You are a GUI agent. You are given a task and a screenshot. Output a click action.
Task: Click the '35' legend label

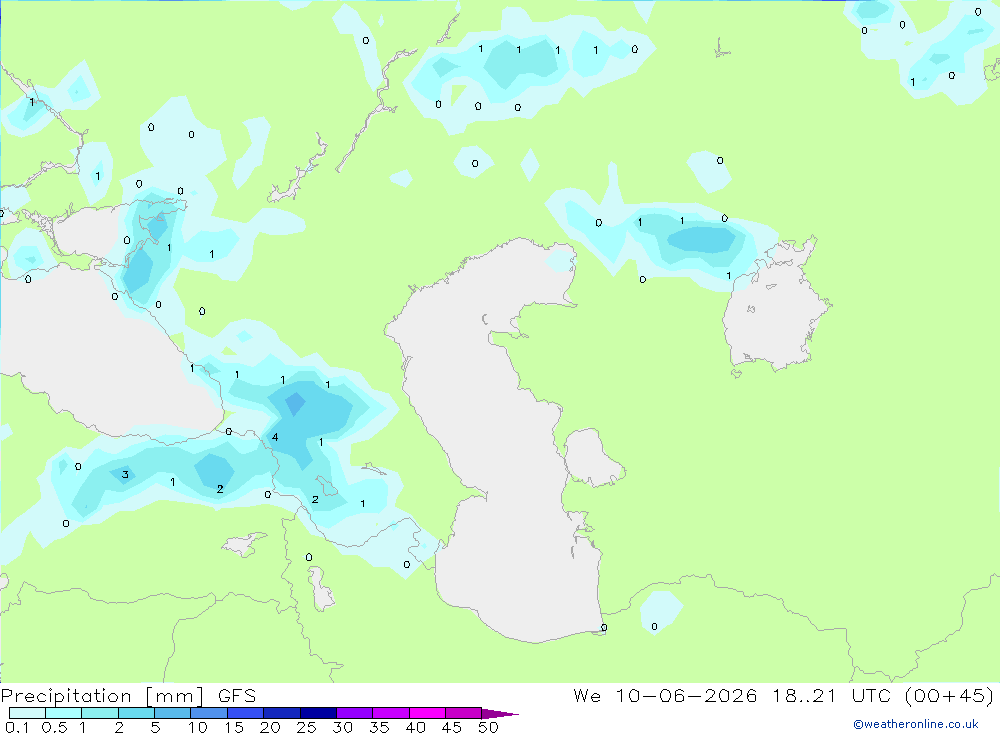379,727
